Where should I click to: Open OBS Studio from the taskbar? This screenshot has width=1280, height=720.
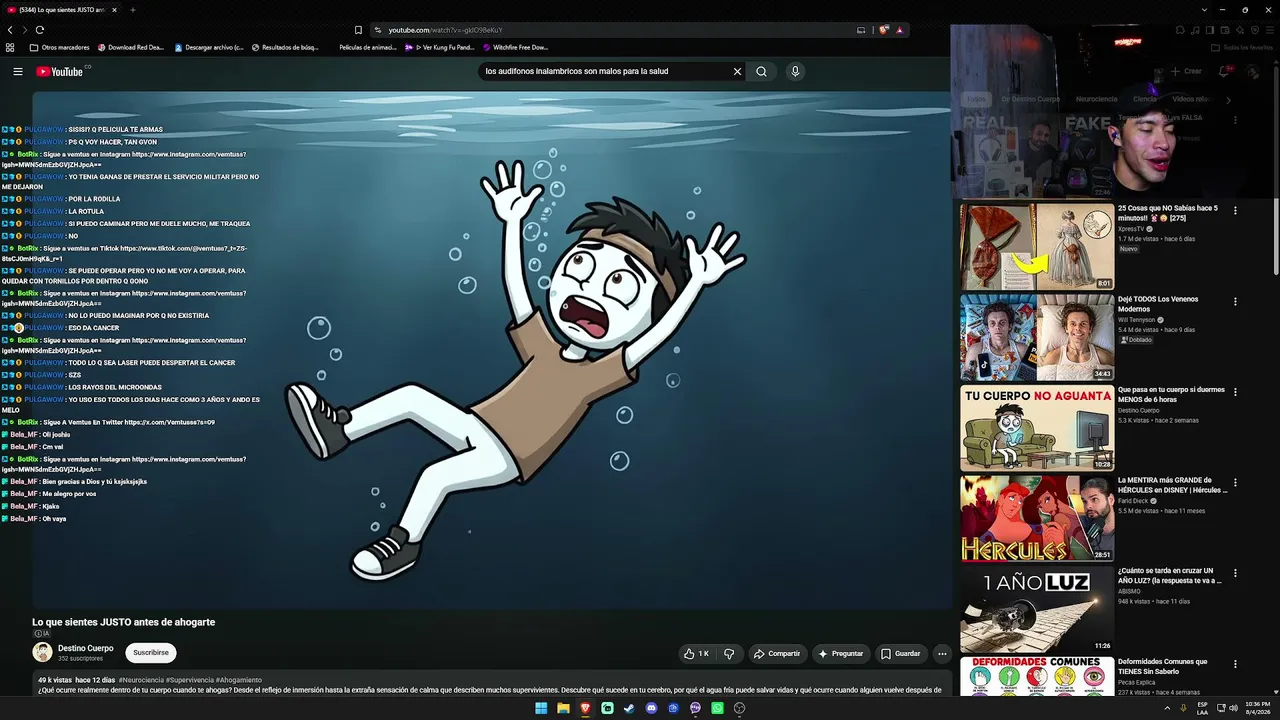coord(739,708)
